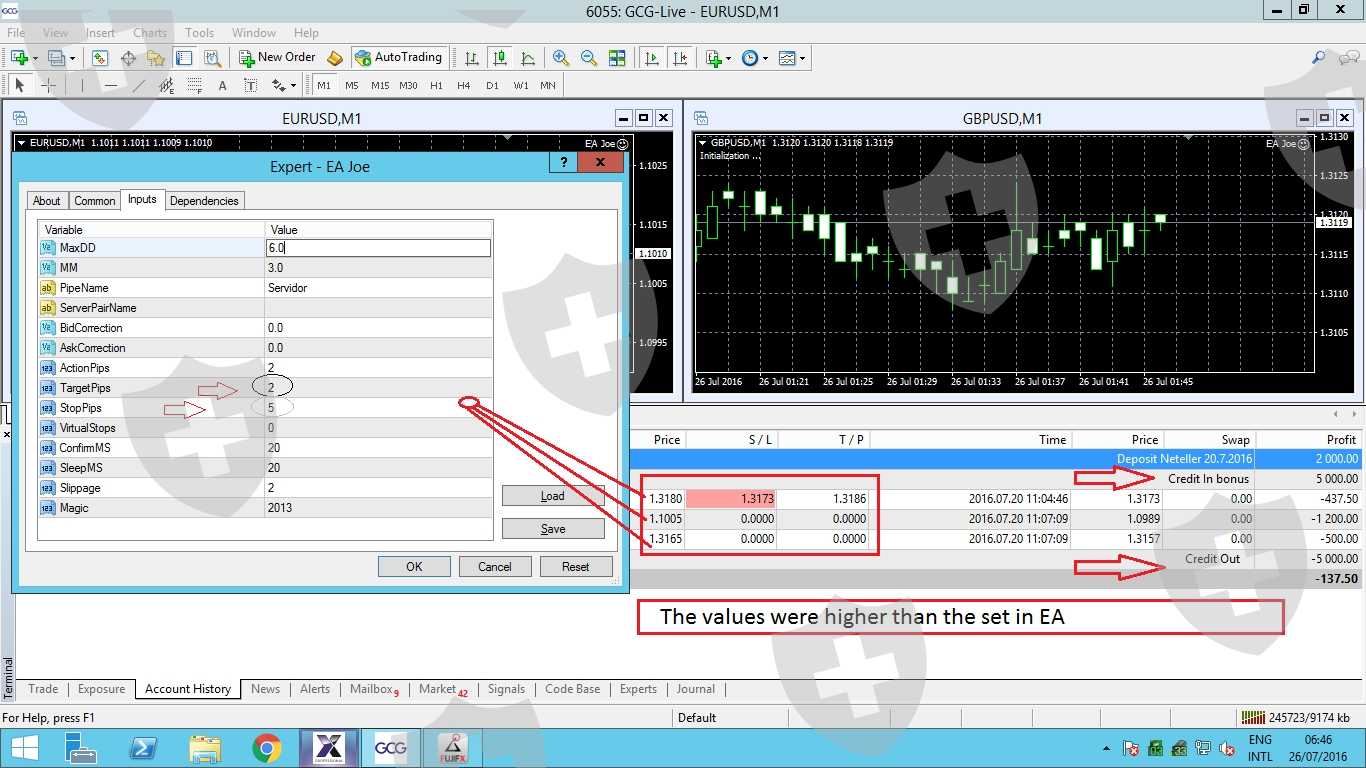Zoom in on the chart
The image size is (1366, 768).
[x=561, y=58]
